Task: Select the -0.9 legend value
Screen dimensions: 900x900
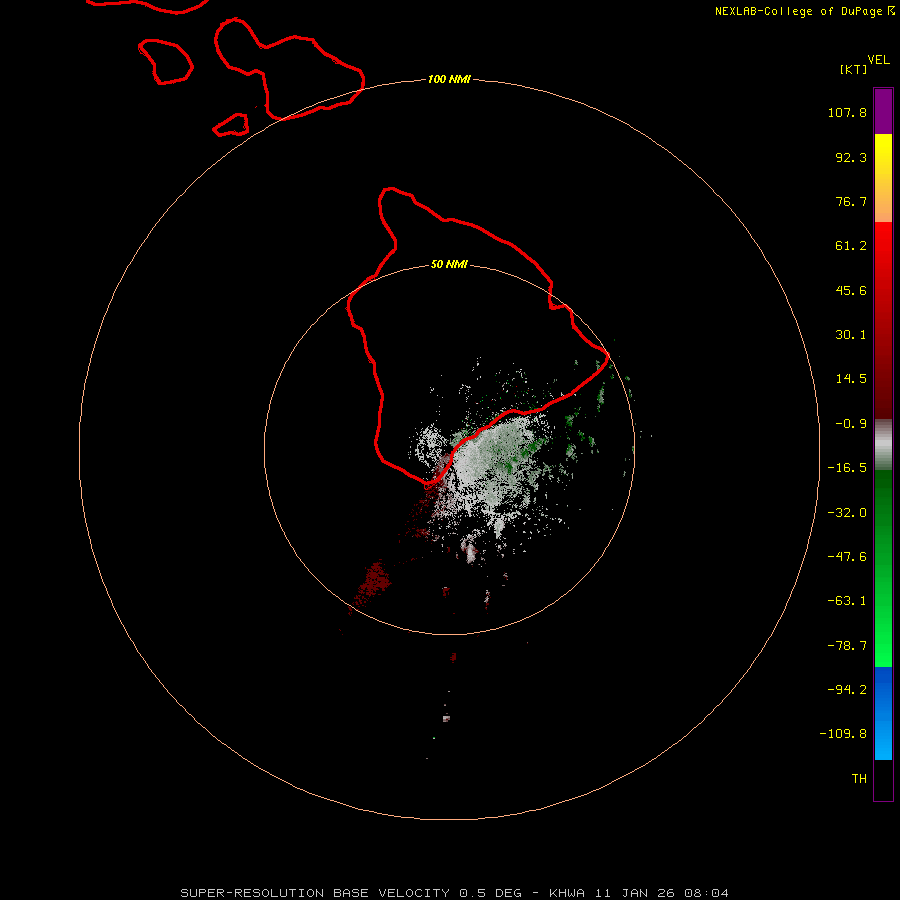Action: [851, 424]
